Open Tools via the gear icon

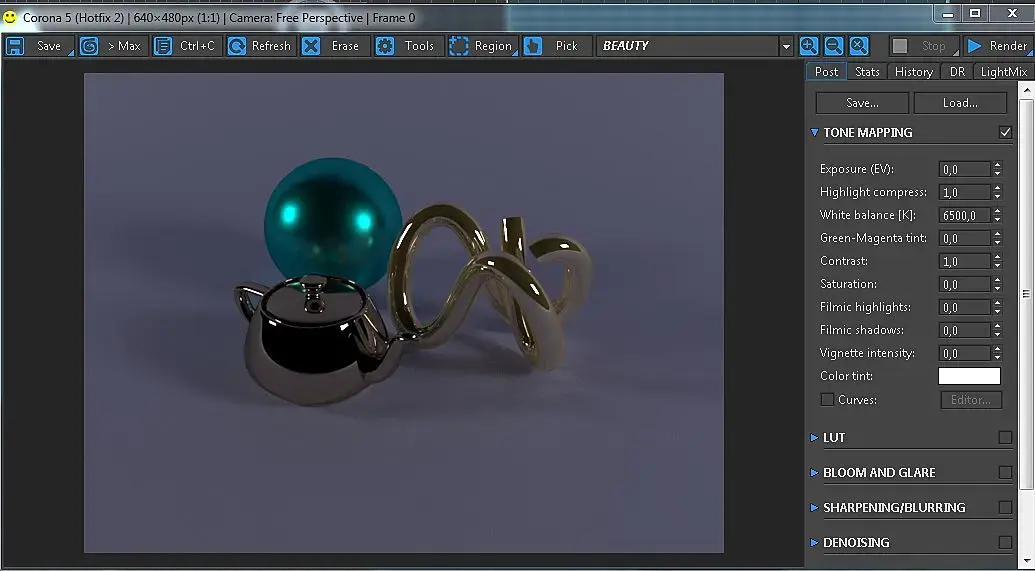coord(385,46)
